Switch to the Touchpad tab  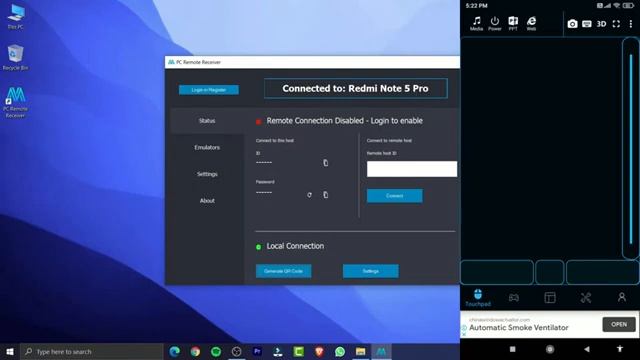(478, 298)
